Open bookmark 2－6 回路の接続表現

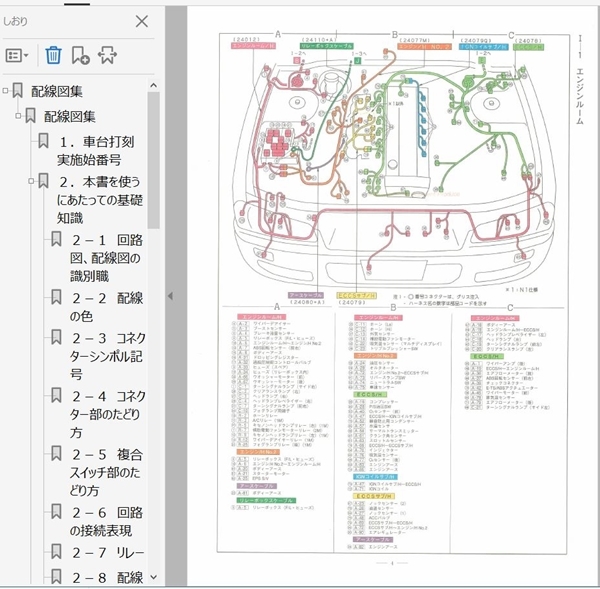click(106, 521)
